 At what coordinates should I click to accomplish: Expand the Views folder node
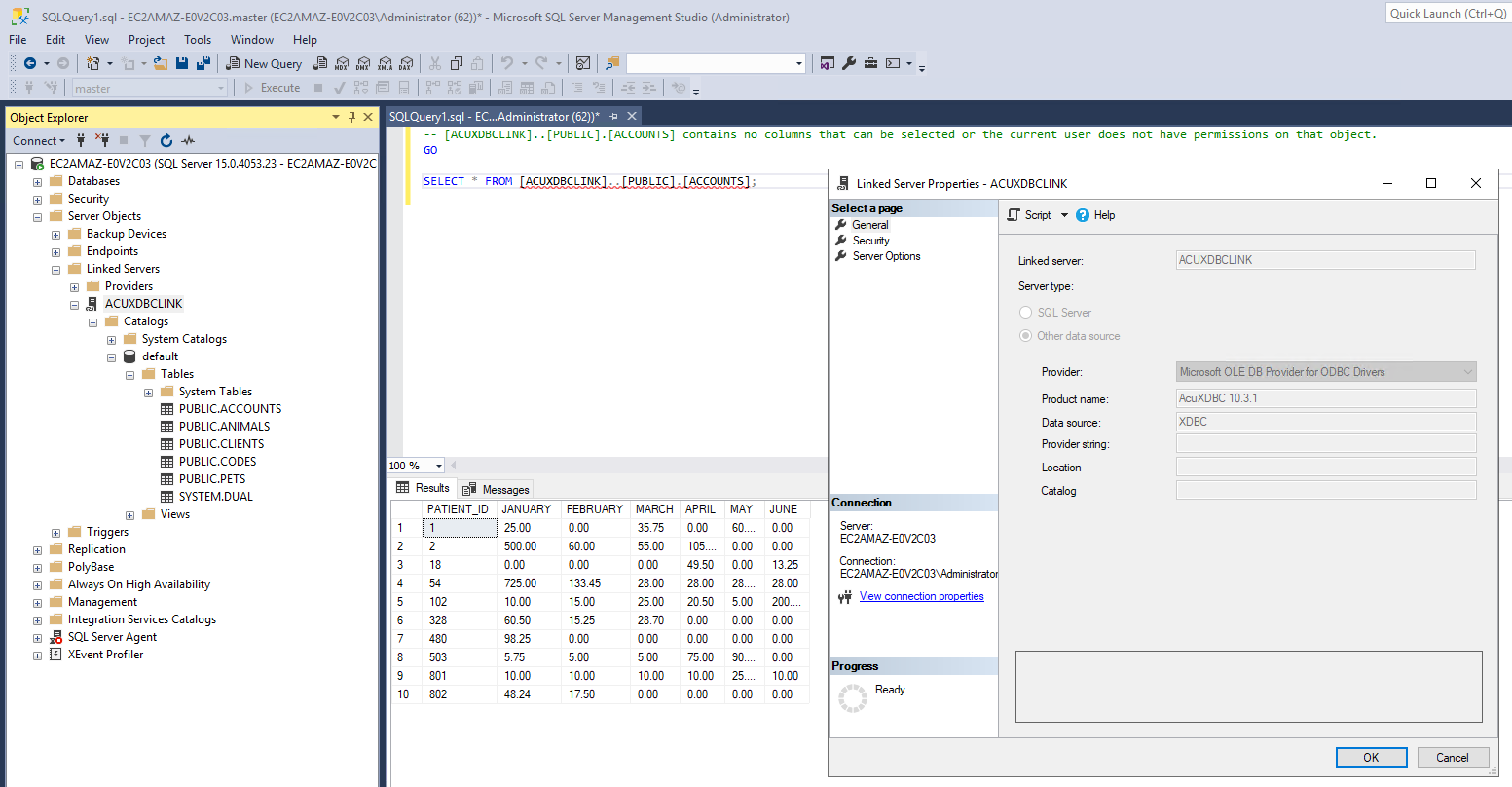pos(129,514)
